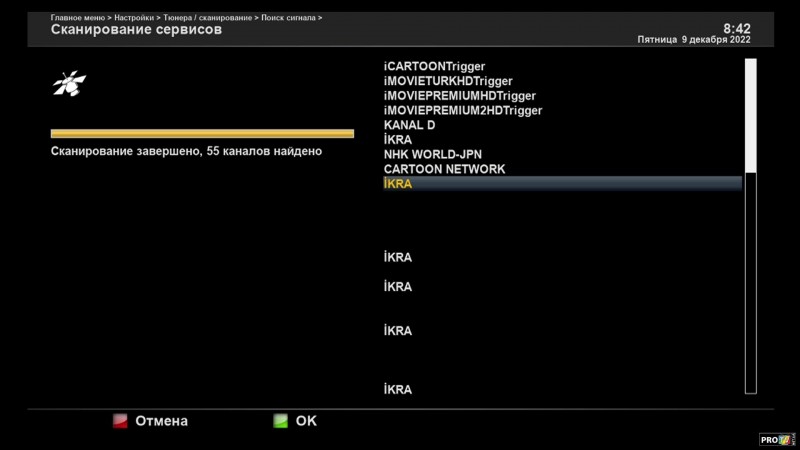
Task: Click the satellite dish icon
Action: (69, 84)
